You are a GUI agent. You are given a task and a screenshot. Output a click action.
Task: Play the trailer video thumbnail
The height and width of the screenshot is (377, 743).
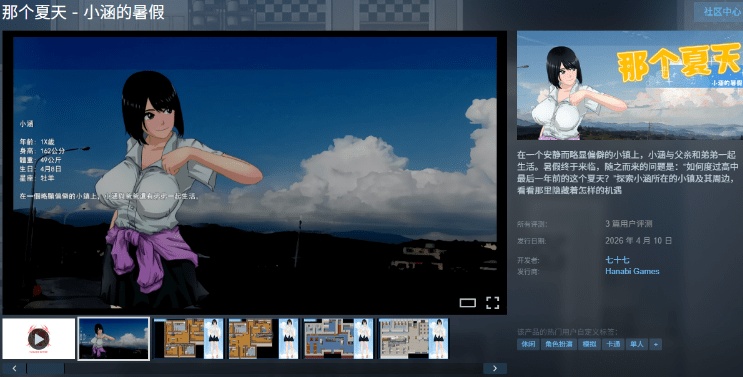(x=38, y=339)
